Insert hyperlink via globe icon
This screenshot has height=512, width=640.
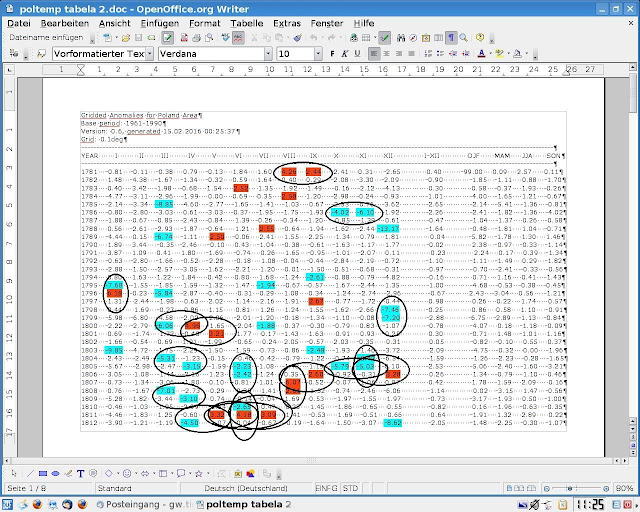(354, 38)
